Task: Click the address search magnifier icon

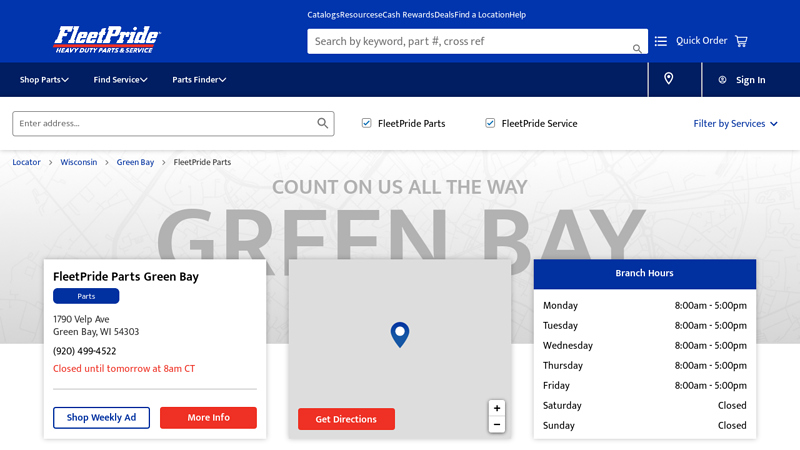Action: coord(323,124)
